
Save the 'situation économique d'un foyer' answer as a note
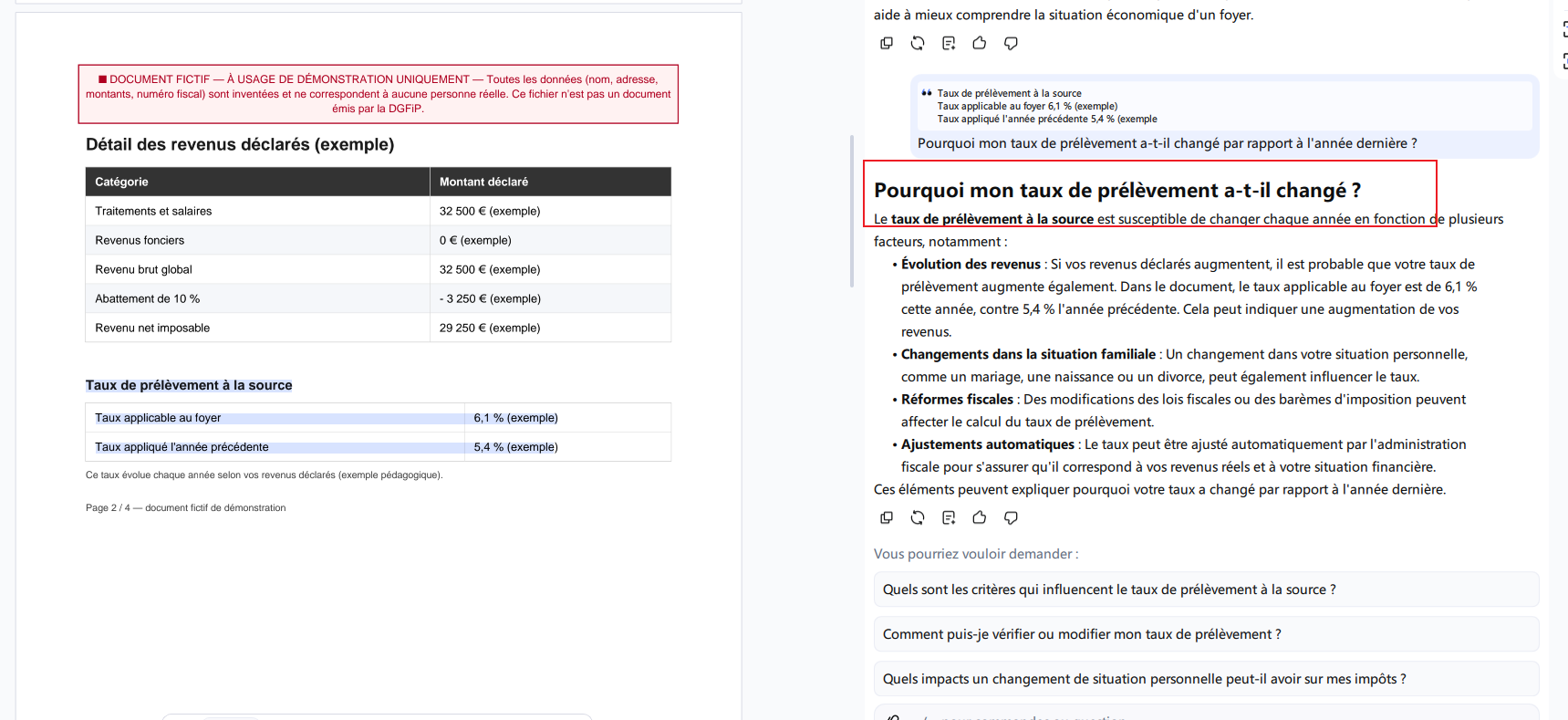tap(949, 43)
